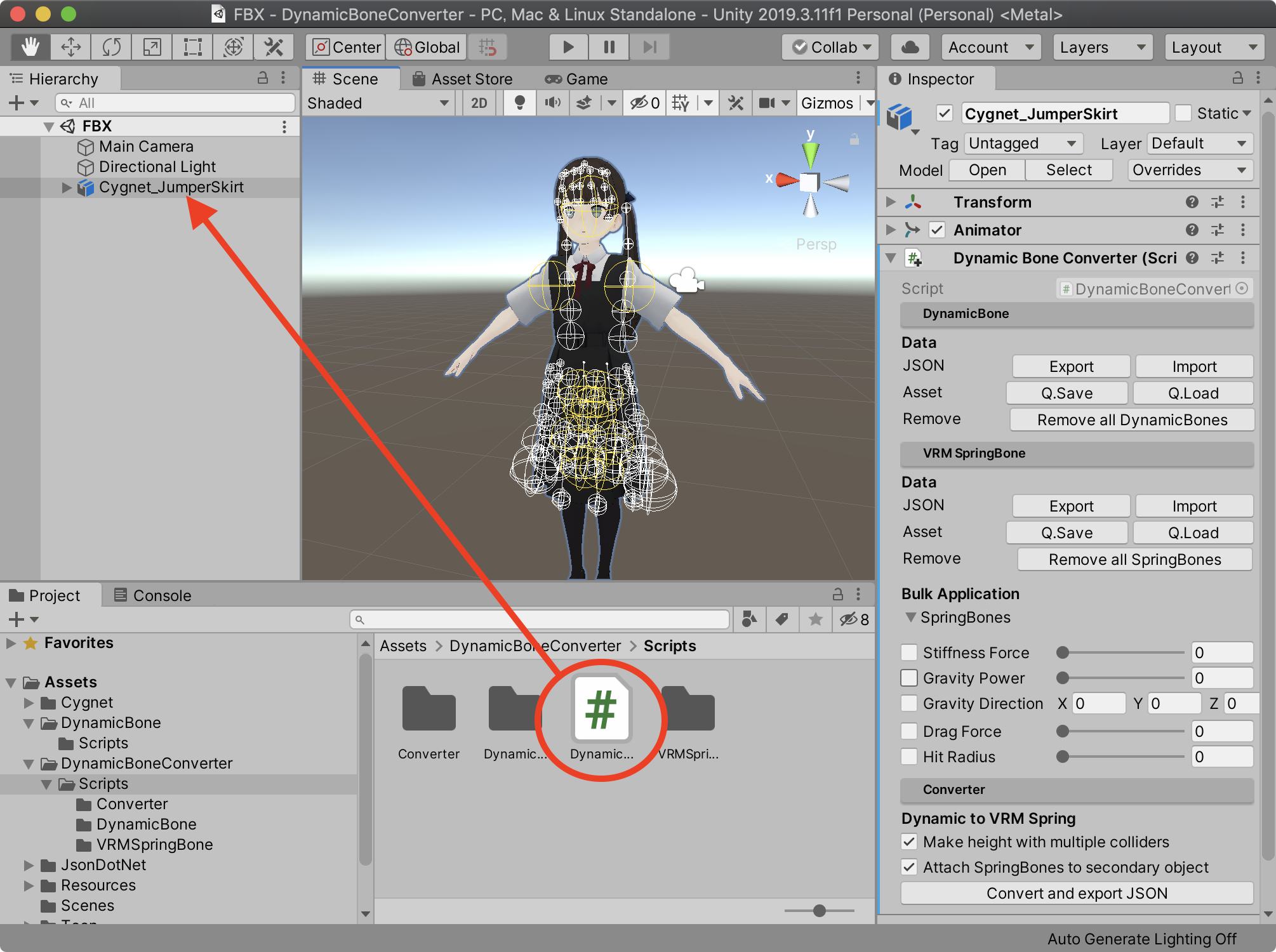This screenshot has height=952, width=1276.
Task: Enable the Gravity Power checkbox
Action: click(x=909, y=678)
